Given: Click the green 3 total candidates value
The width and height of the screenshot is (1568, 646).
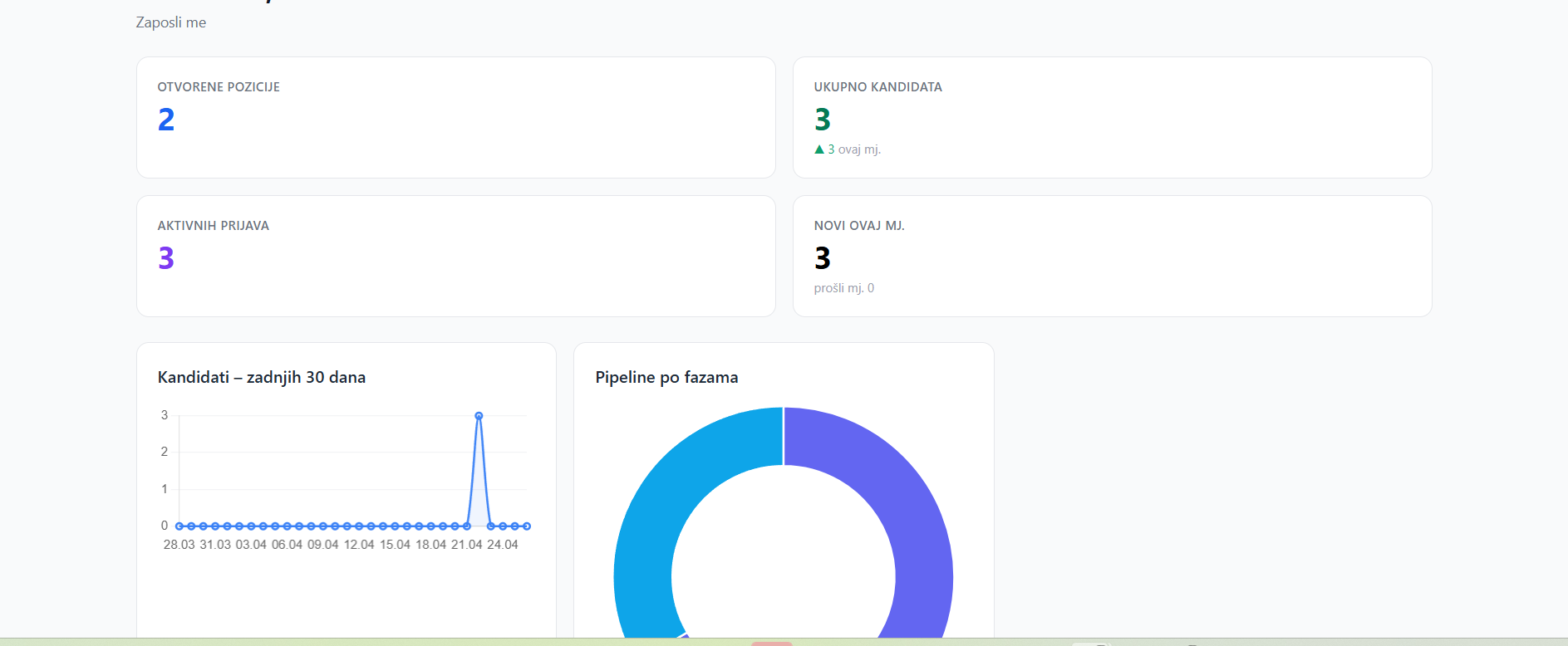Looking at the screenshot, I should pos(823,120).
